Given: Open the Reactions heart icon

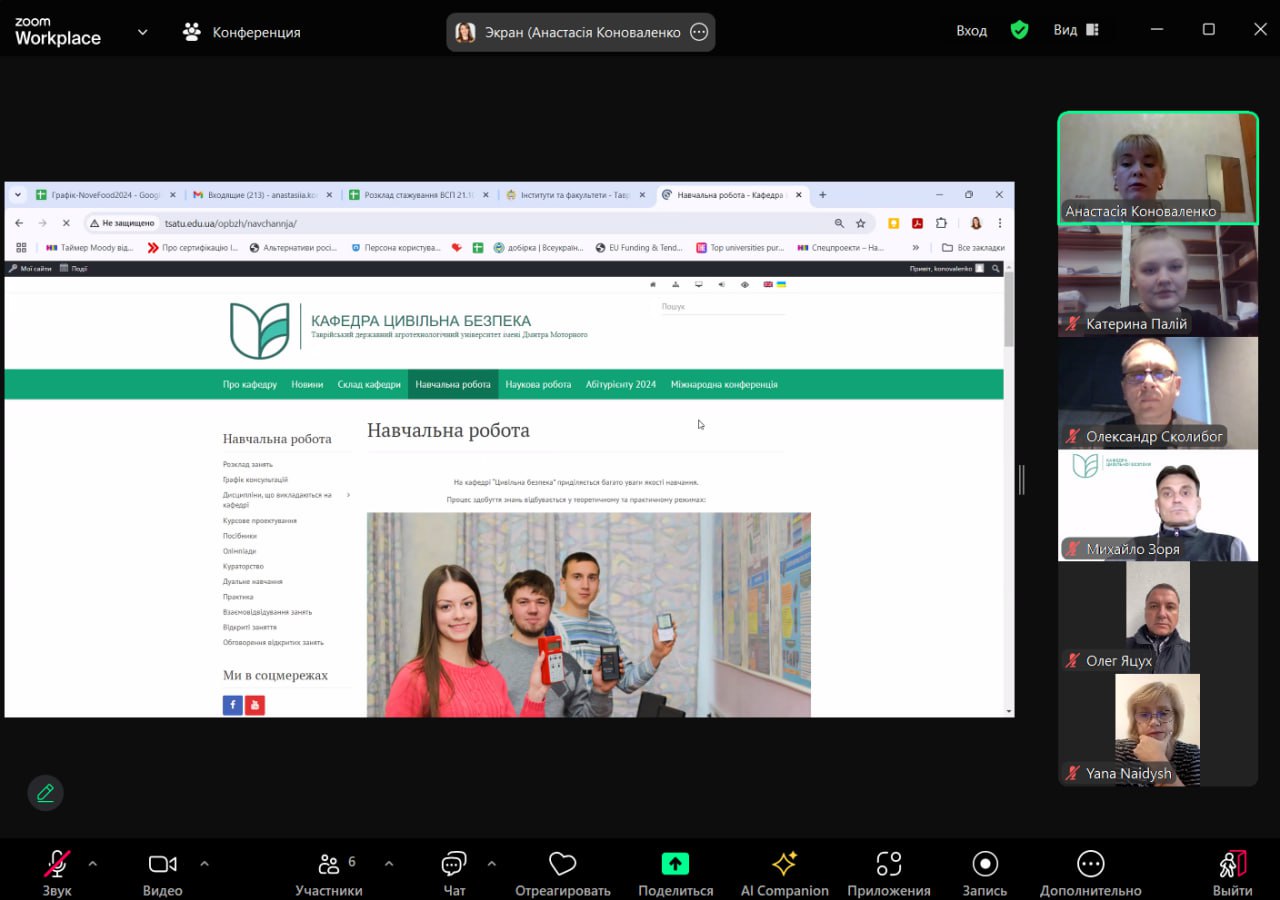Looking at the screenshot, I should 563,865.
